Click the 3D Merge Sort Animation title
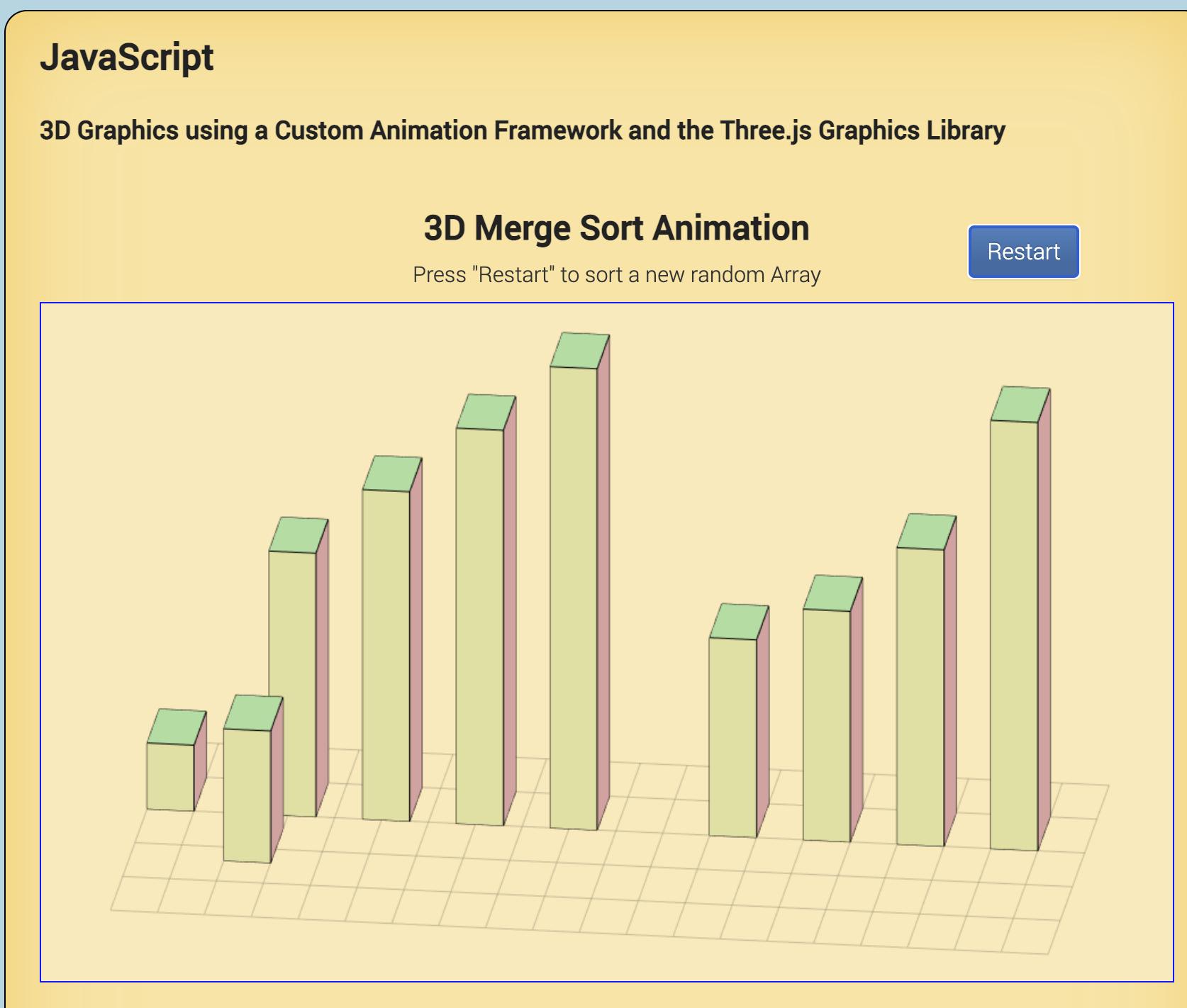 pos(615,227)
